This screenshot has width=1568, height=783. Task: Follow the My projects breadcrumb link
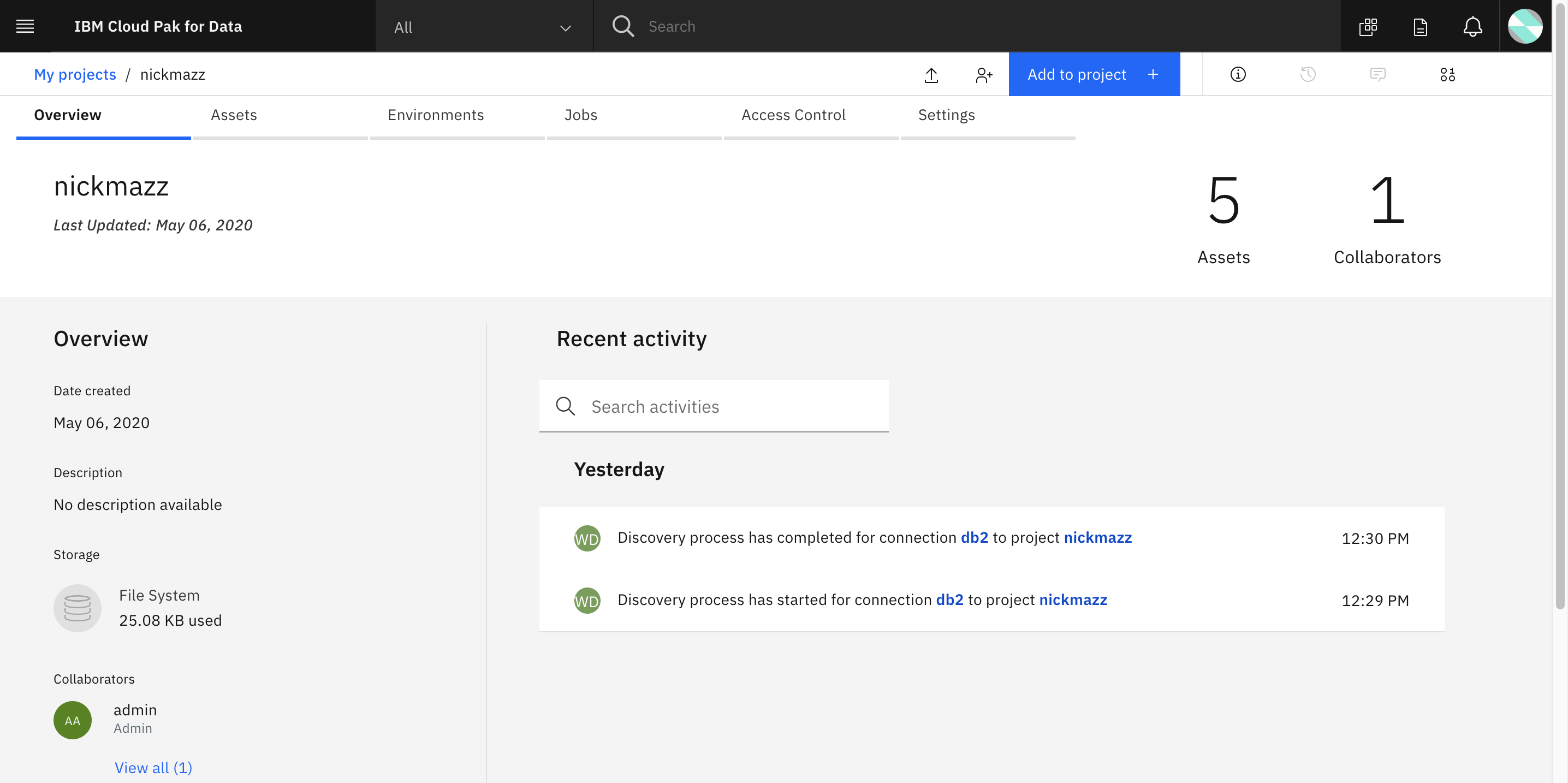coord(75,74)
